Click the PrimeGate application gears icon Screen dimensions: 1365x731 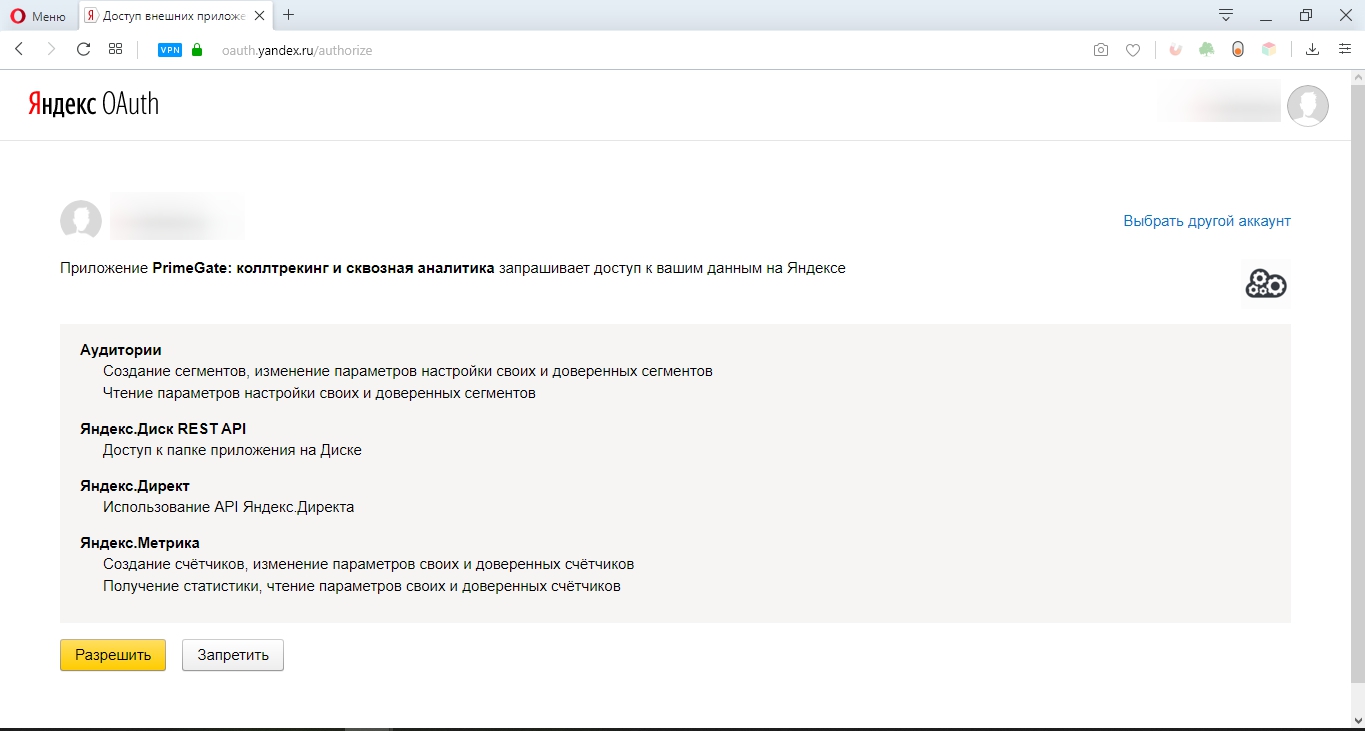[x=1266, y=284]
